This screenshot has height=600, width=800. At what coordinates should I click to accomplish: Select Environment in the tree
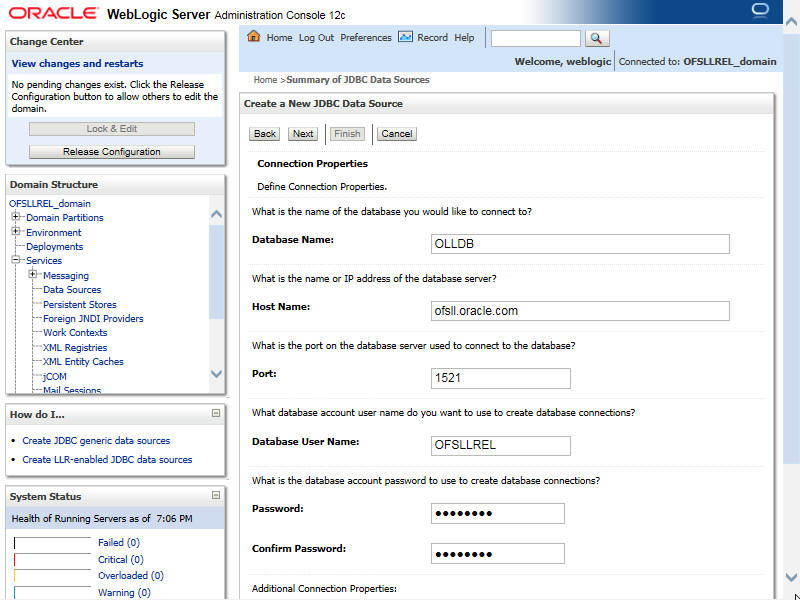tap(54, 232)
